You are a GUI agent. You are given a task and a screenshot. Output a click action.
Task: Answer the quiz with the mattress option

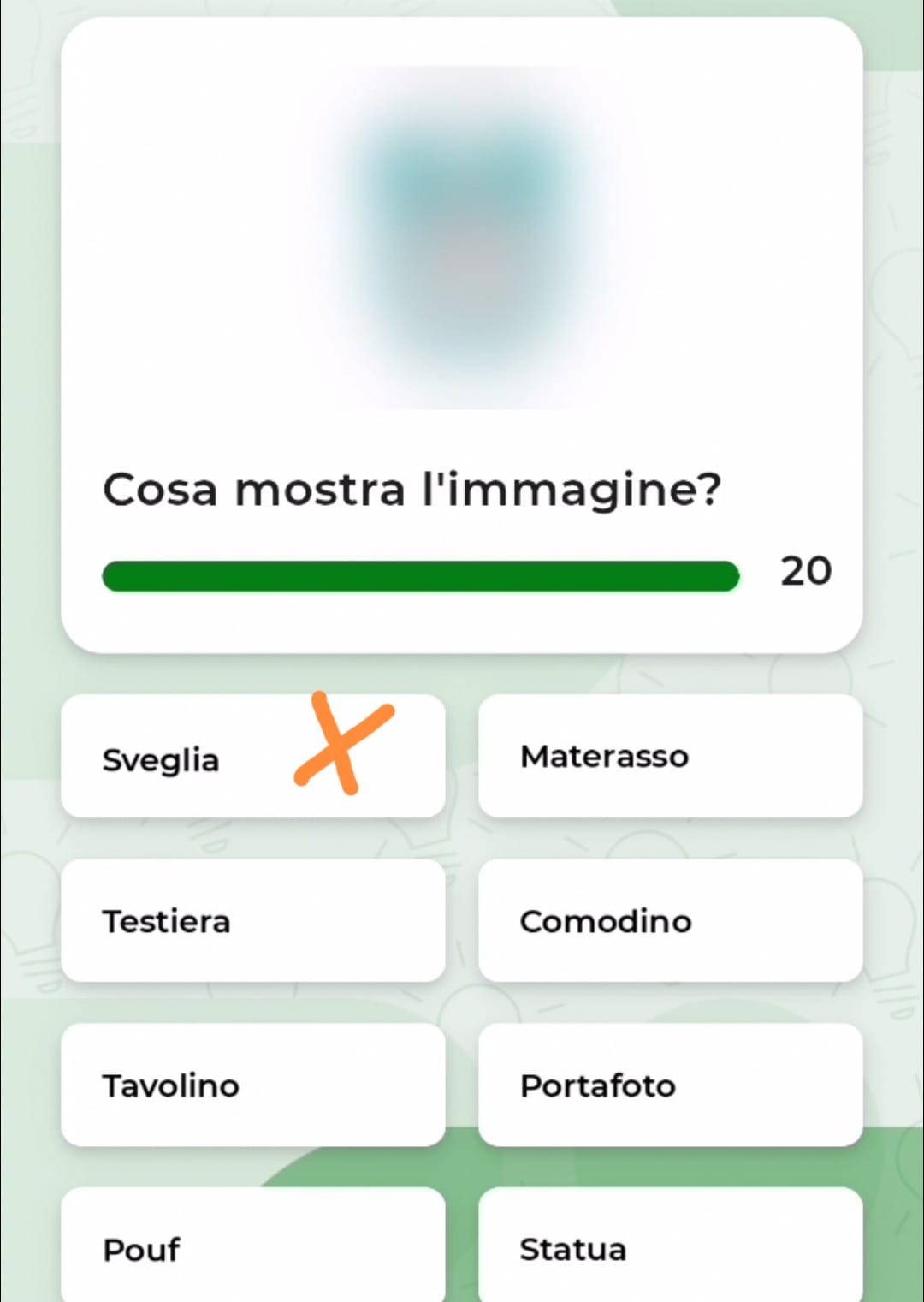click(x=670, y=756)
